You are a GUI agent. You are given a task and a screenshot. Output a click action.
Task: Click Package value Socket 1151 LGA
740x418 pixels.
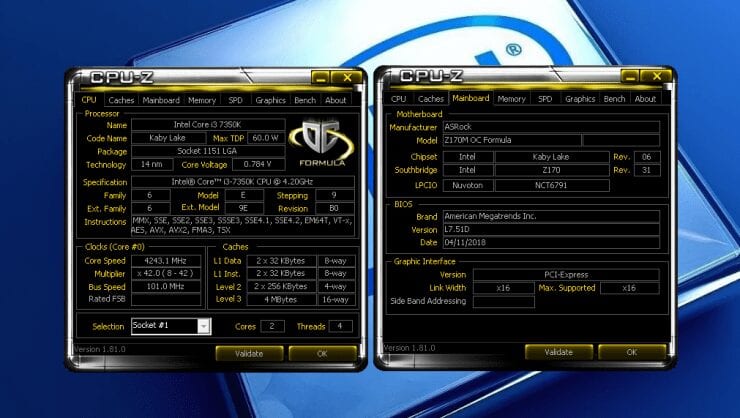click(208, 151)
